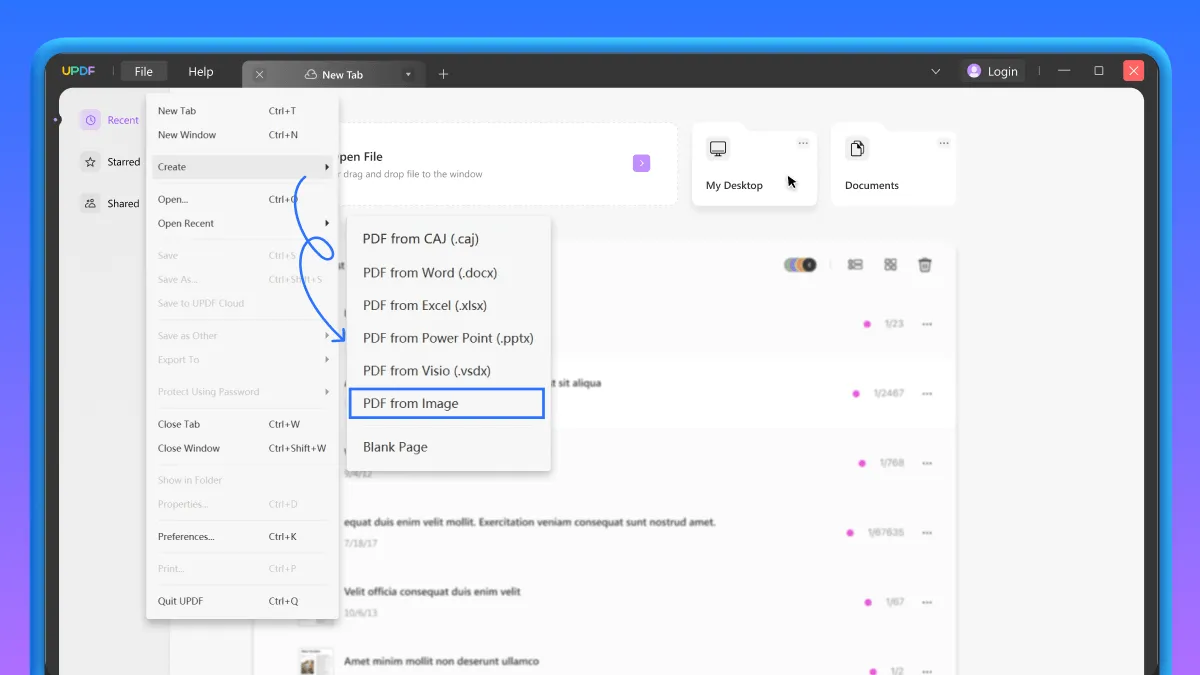This screenshot has width=1200, height=675.
Task: Click the Login button
Action: pos(992,70)
